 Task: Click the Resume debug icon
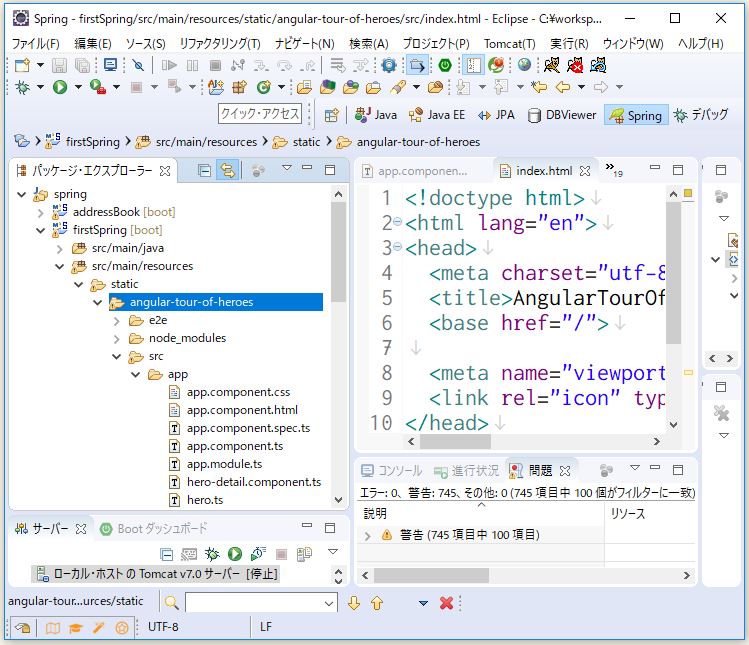tap(169, 65)
